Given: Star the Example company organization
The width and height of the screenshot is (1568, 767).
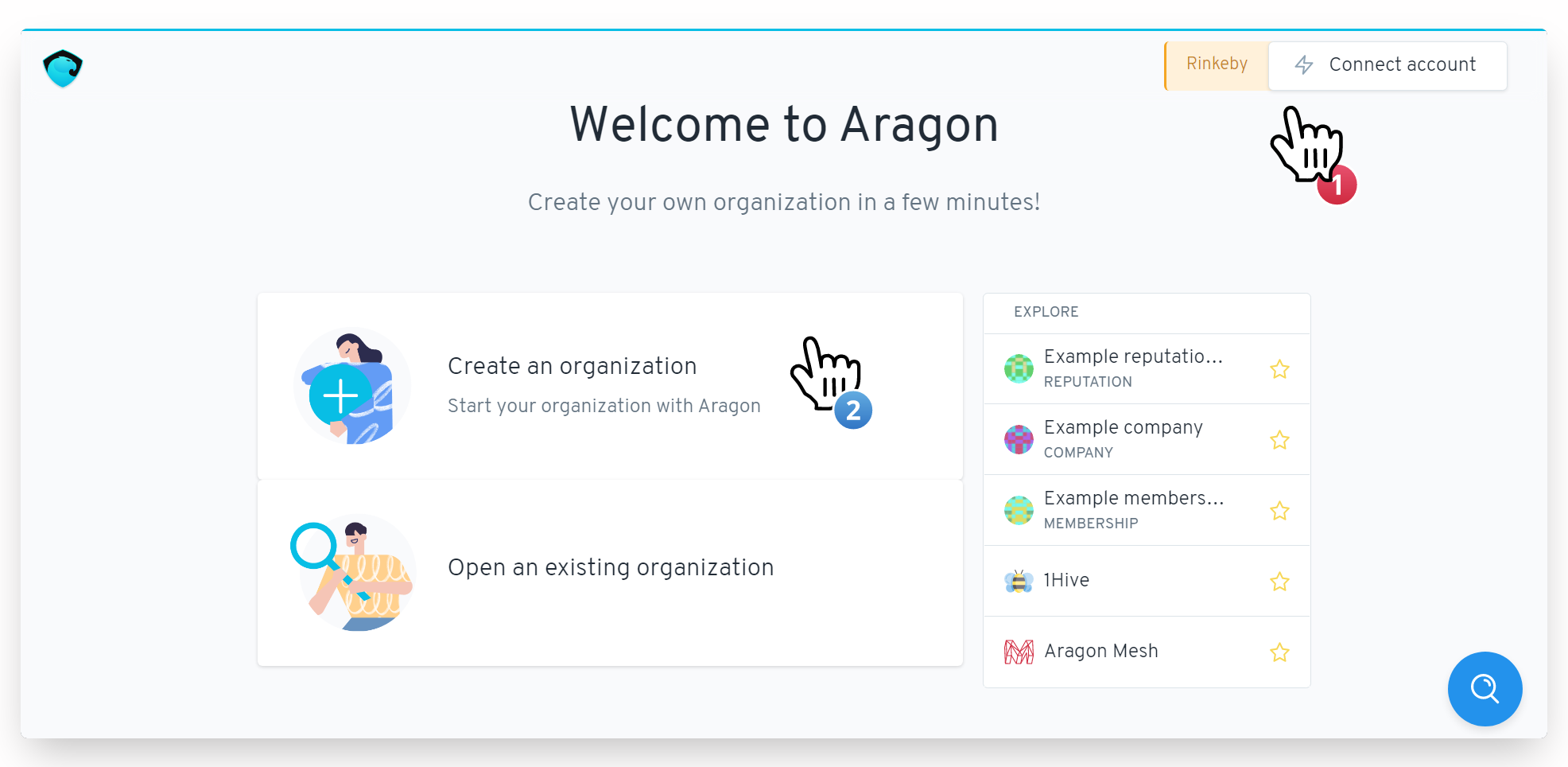Looking at the screenshot, I should tap(1279, 440).
